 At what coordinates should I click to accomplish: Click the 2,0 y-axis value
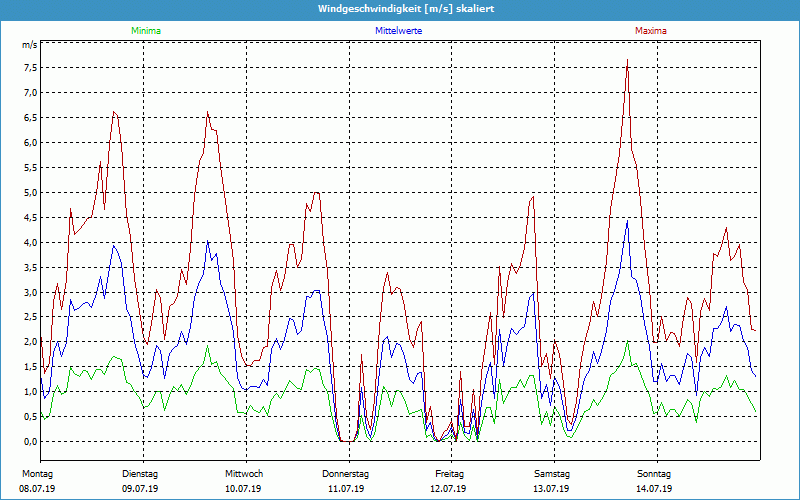click(x=31, y=342)
